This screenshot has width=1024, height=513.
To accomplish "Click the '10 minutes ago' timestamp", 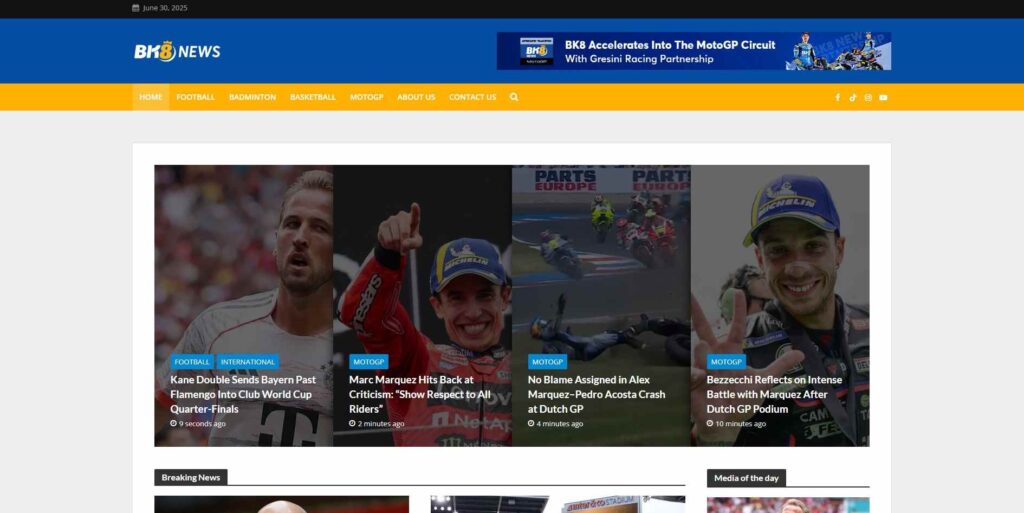I will pyautogui.click(x=741, y=424).
